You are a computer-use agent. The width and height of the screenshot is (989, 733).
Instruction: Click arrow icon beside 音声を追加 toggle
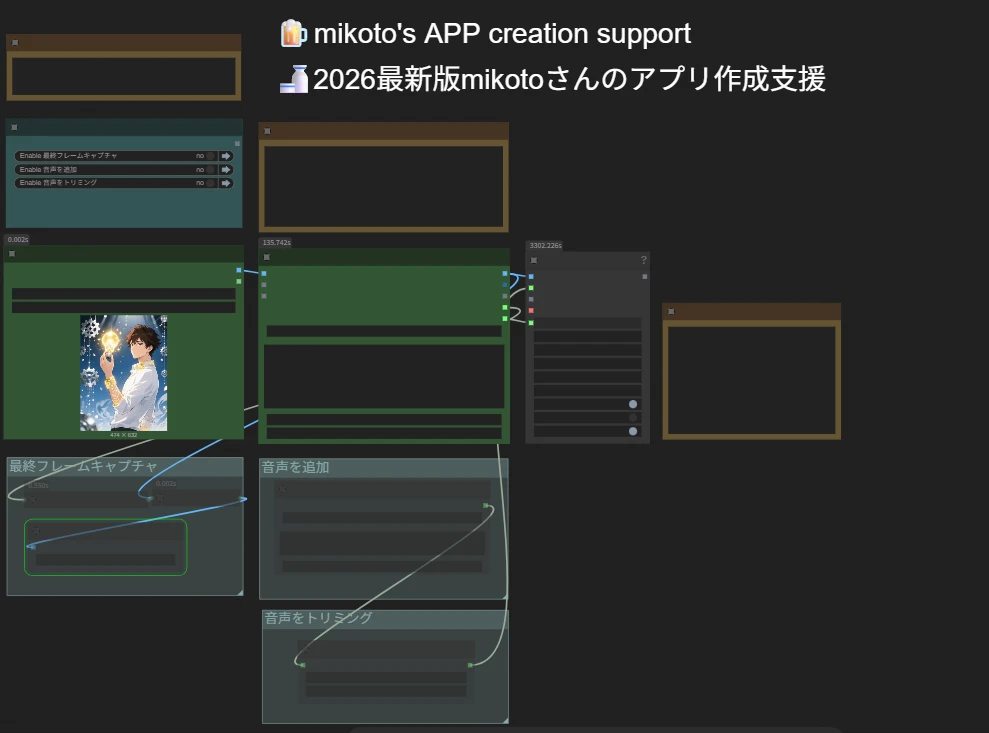pos(226,170)
